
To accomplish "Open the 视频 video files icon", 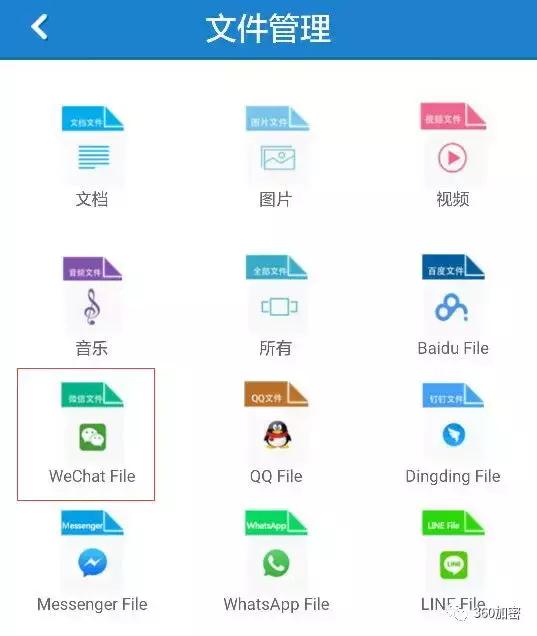I will point(452,157).
